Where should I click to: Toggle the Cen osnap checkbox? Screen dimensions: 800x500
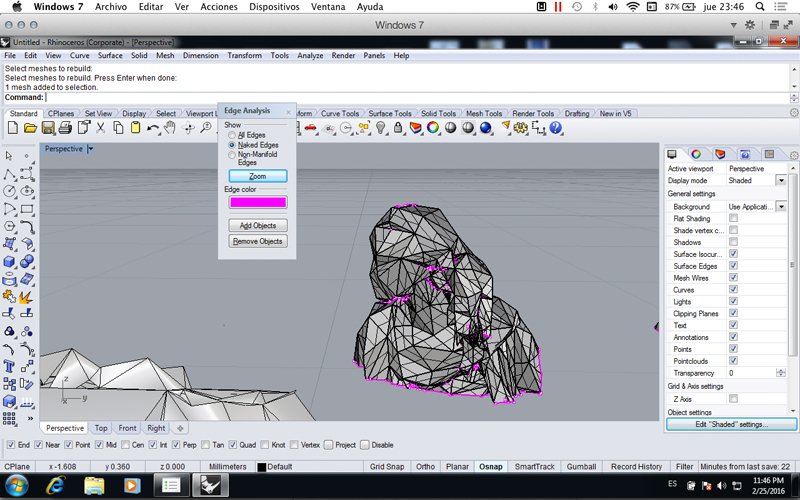[x=126, y=445]
